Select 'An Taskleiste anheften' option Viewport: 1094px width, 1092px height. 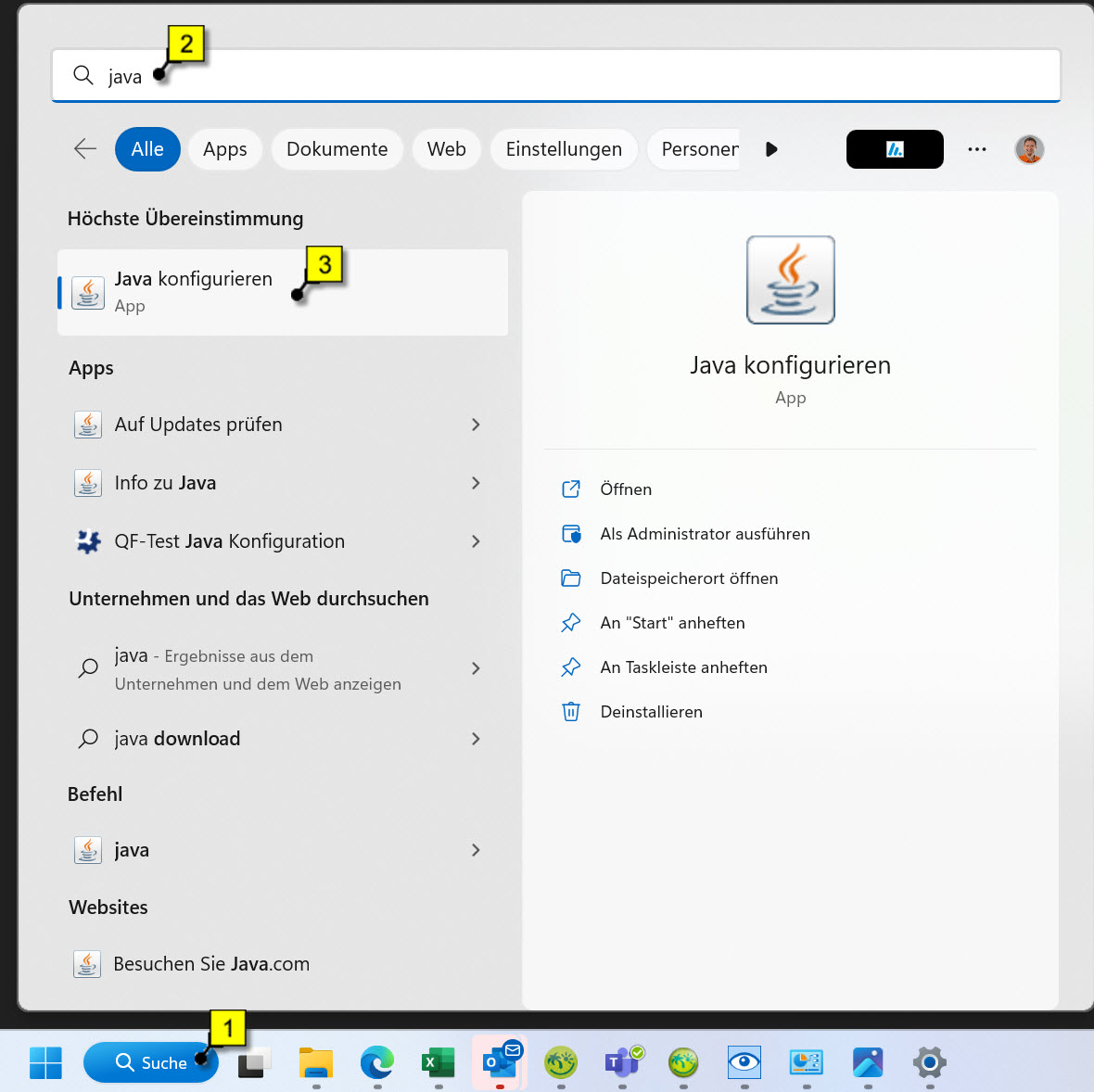coord(683,667)
